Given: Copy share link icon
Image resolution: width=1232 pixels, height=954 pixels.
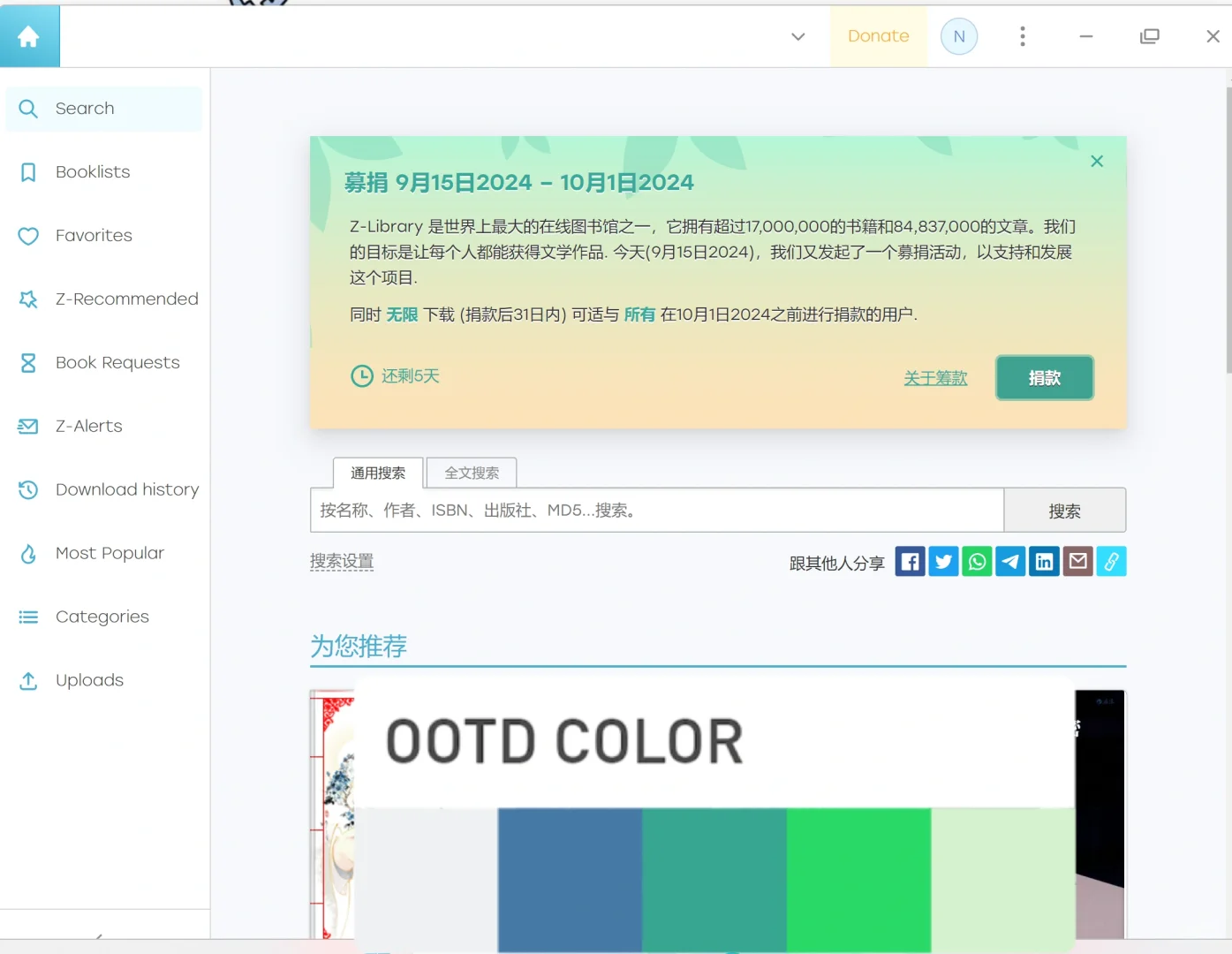Looking at the screenshot, I should (1111, 562).
